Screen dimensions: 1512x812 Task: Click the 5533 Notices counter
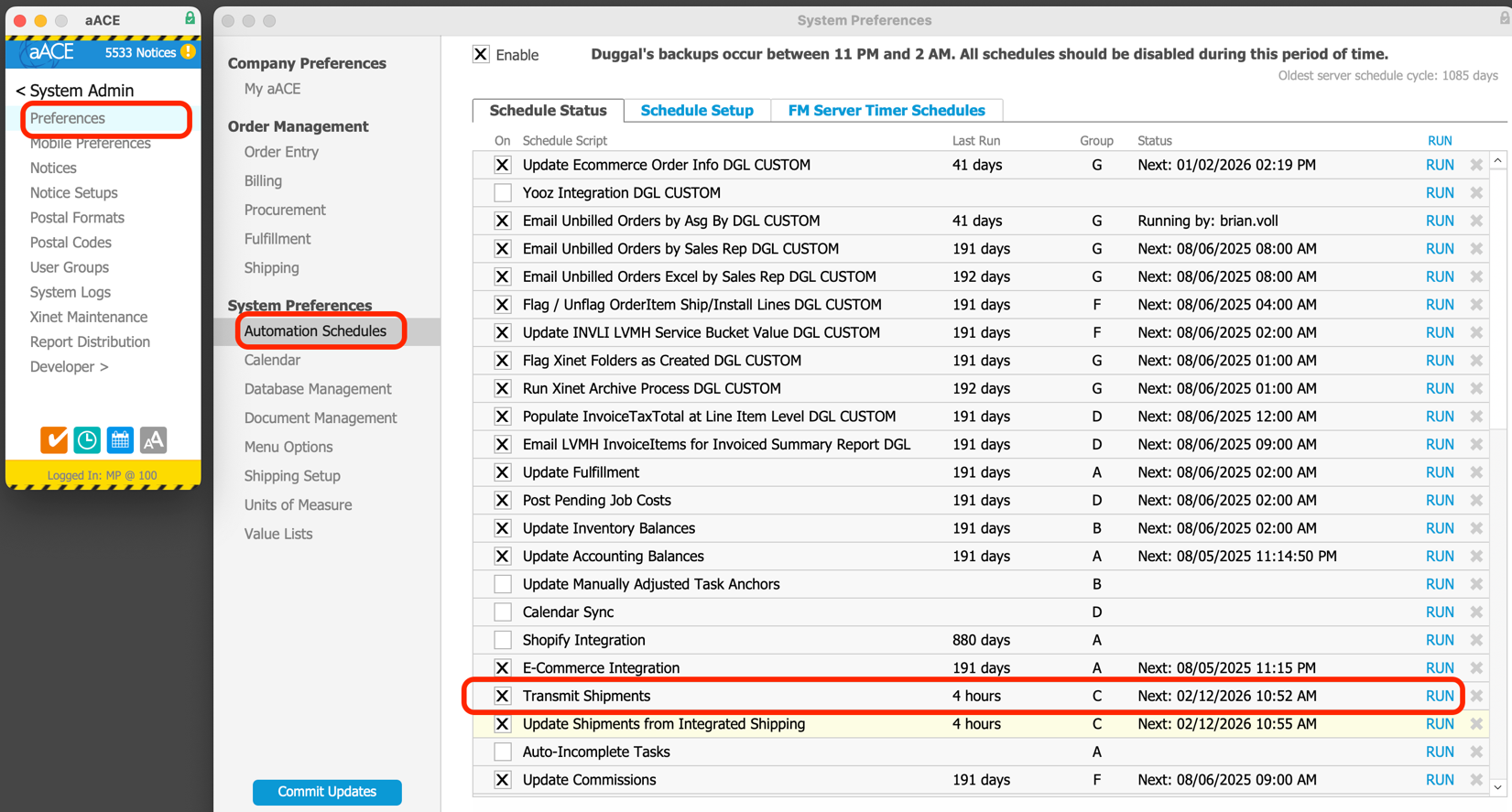pos(140,53)
